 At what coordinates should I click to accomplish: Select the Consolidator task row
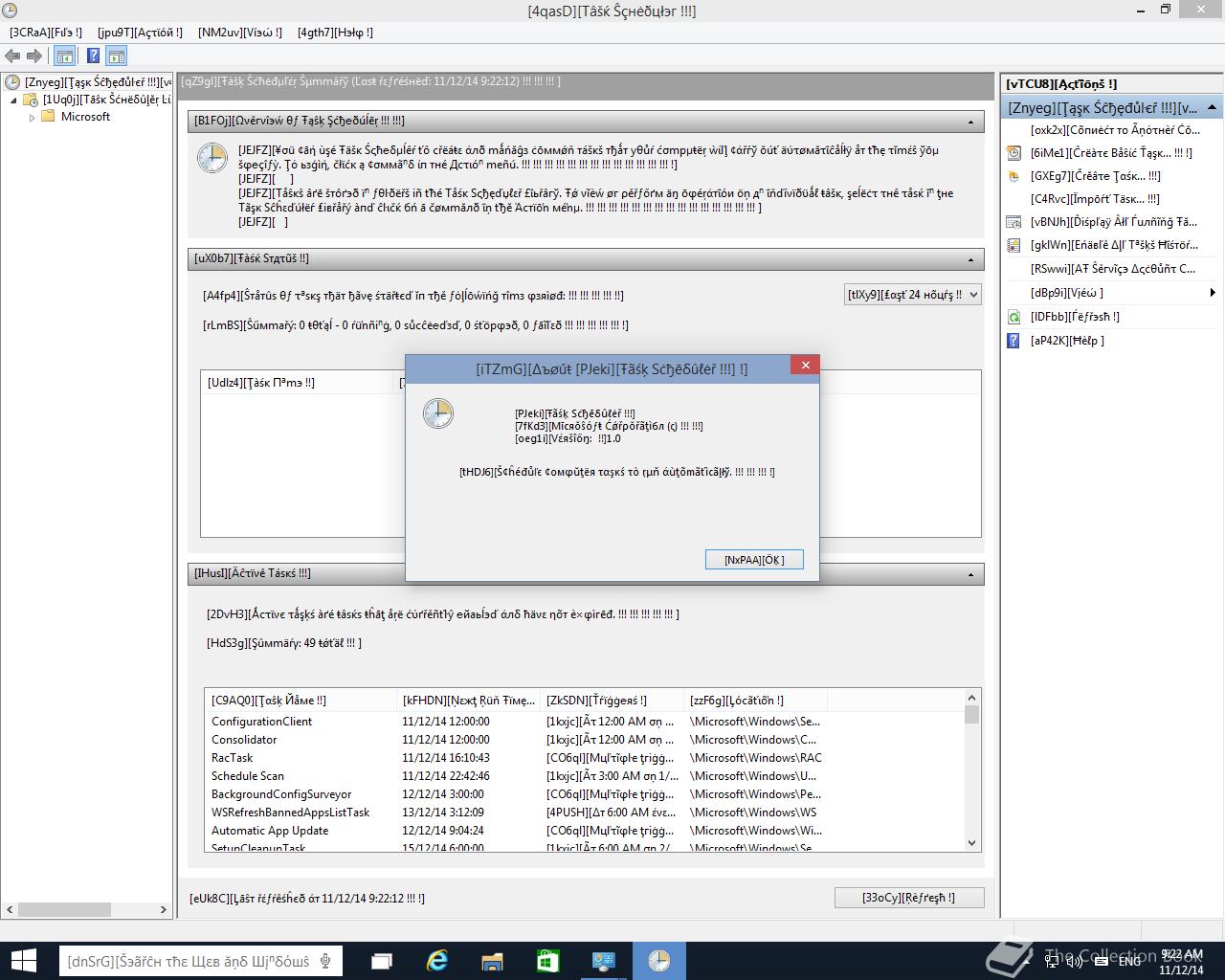(516, 740)
